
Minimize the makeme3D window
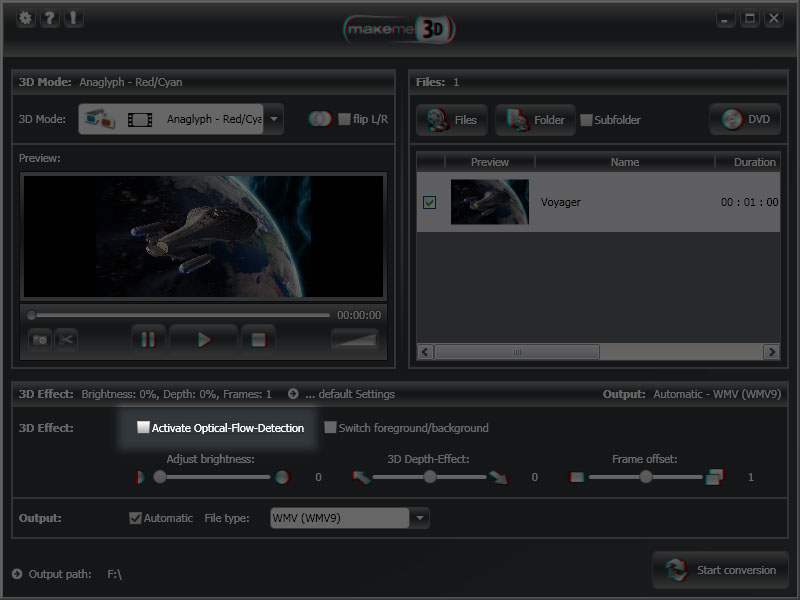pyautogui.click(x=725, y=19)
